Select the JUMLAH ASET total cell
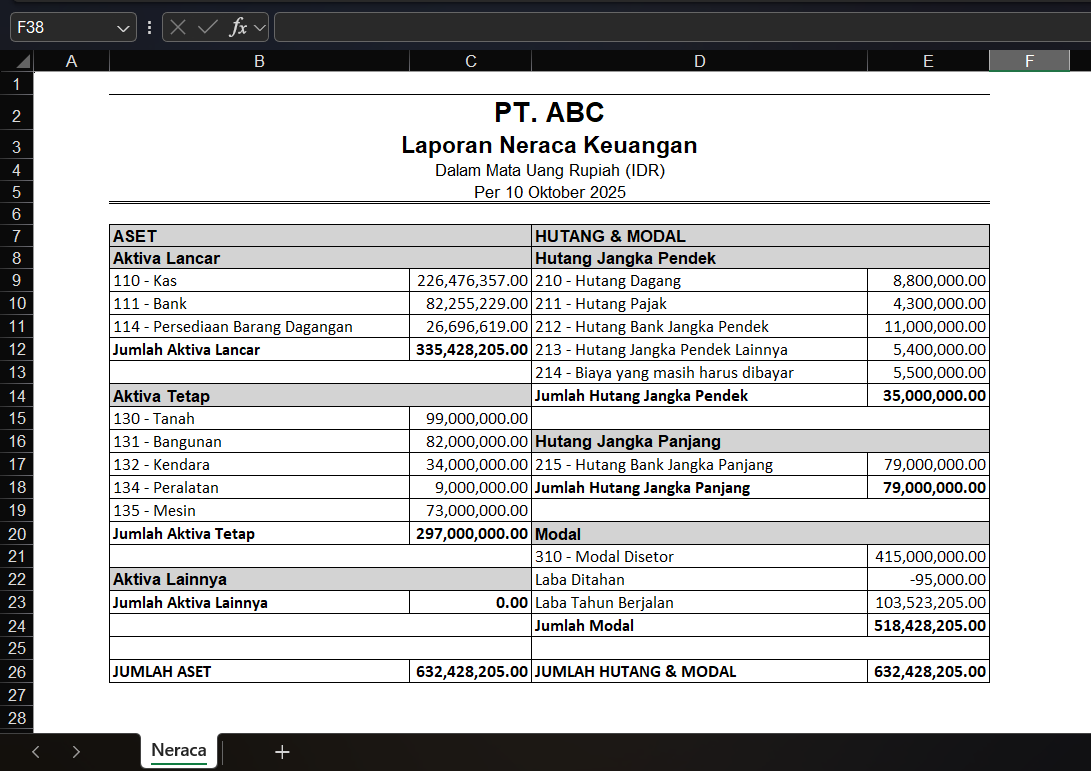Screen dimensions: 1091x771 click(x=471, y=671)
